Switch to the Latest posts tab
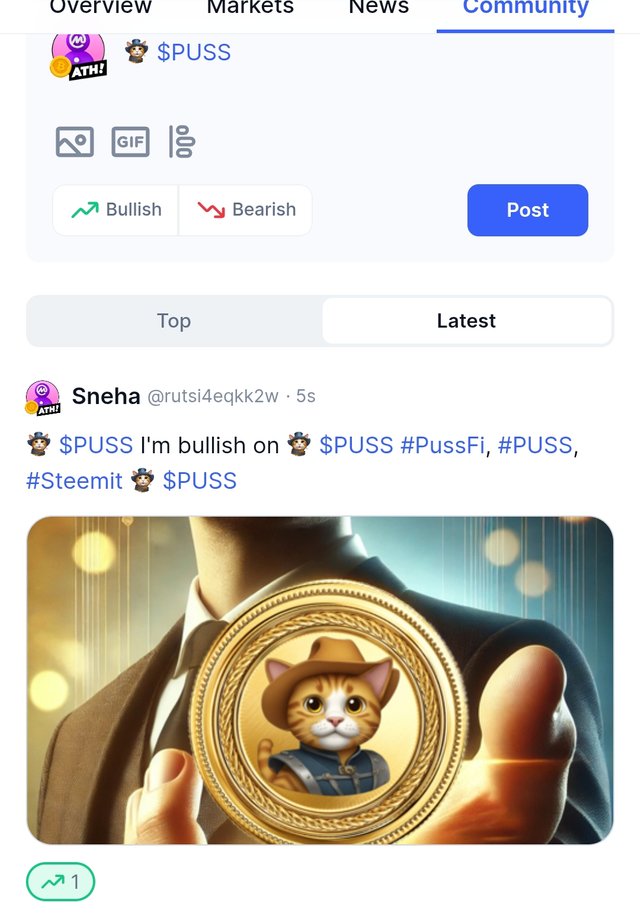Image resolution: width=640 pixels, height=913 pixels. coord(466,321)
